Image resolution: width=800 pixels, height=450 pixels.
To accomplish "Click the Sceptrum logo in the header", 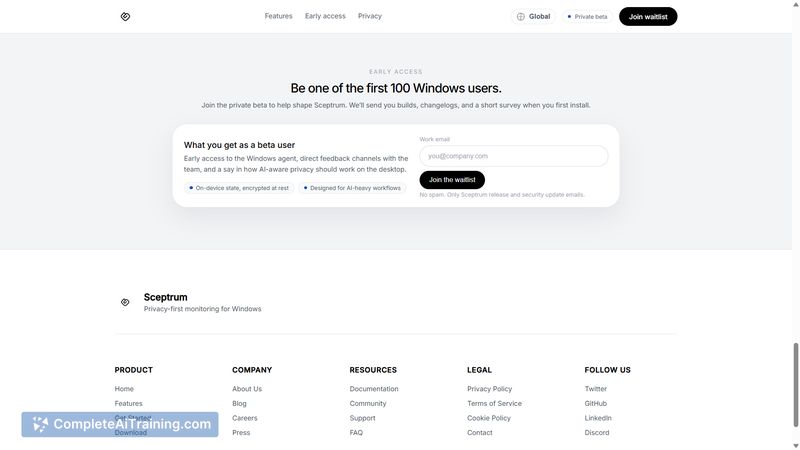I will pos(125,16).
